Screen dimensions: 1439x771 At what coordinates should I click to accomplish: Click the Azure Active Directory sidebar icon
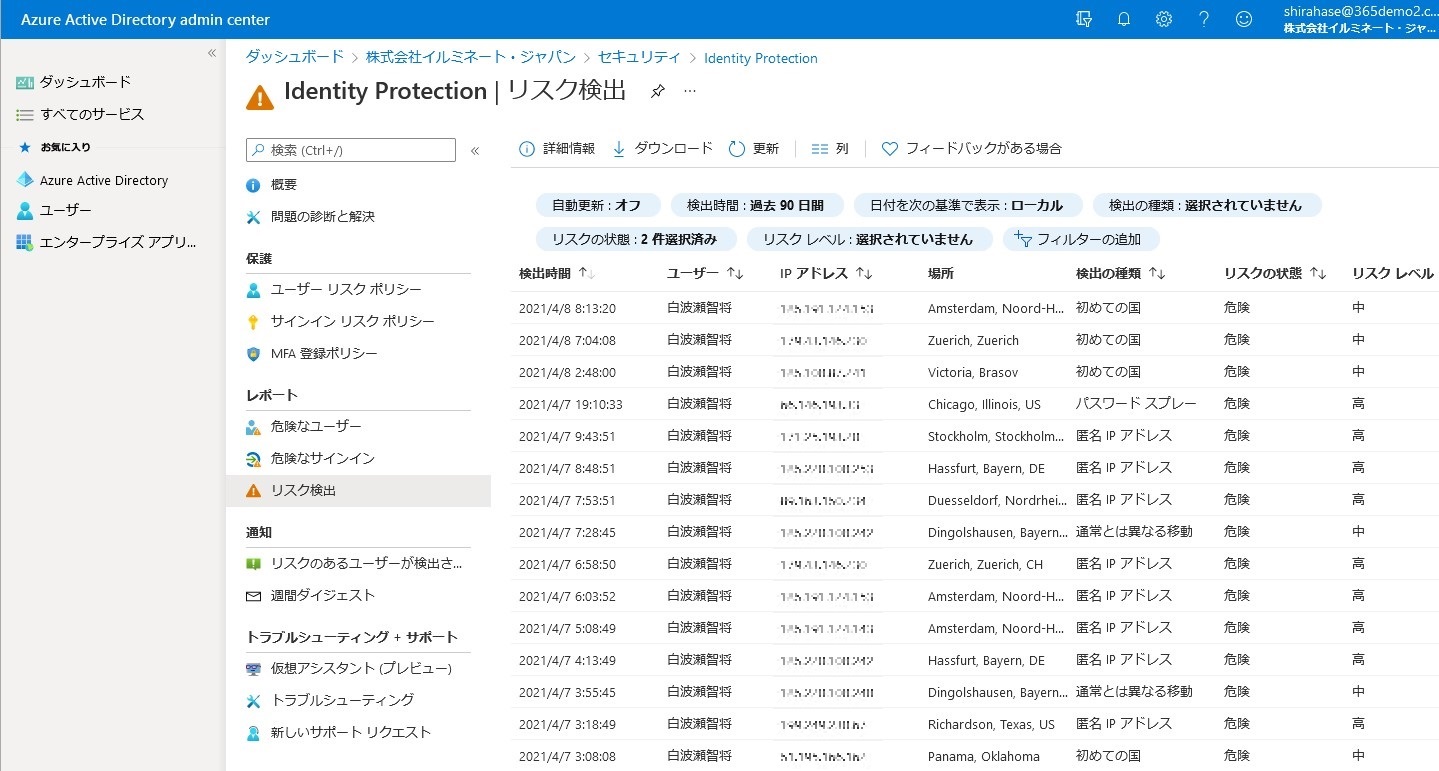pos(25,180)
